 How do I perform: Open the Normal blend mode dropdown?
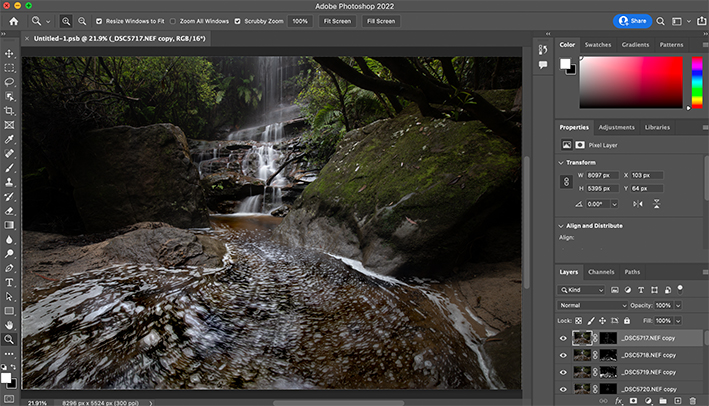point(594,305)
